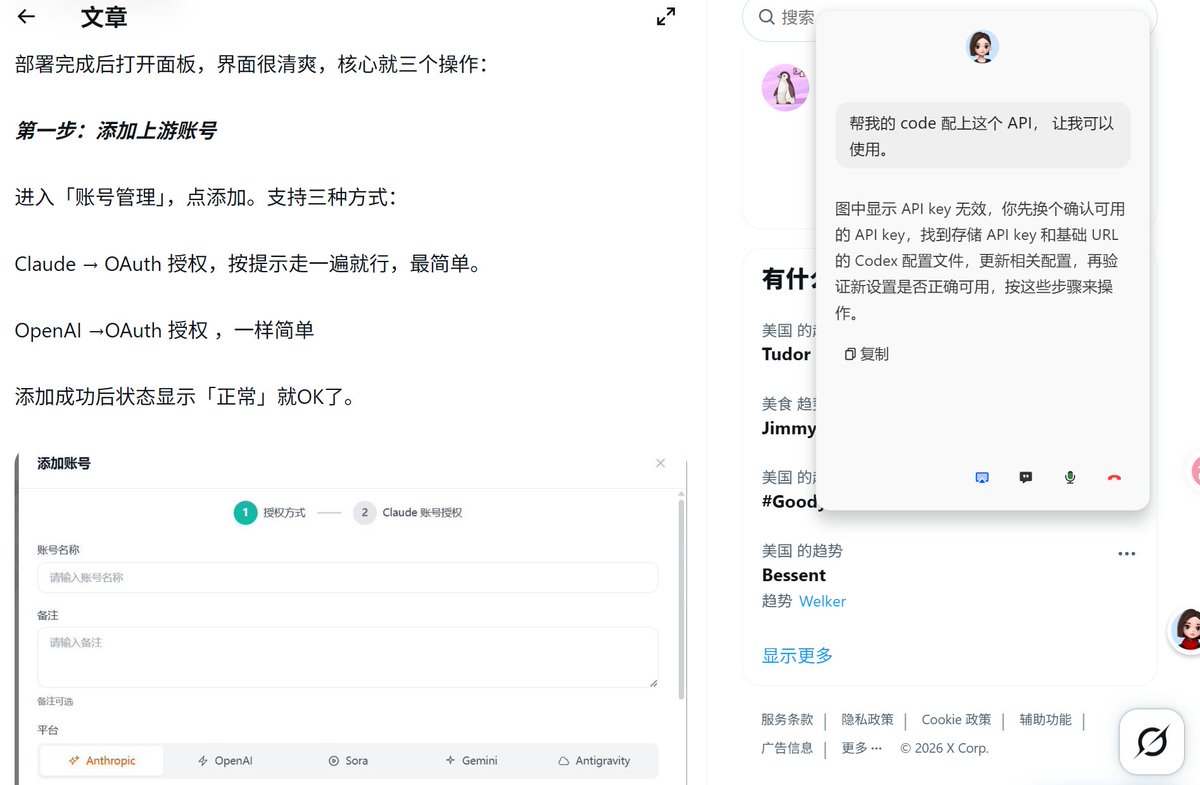Screen dimensions: 1200x785
Task: End the voice call with red hang-up icon
Action: coord(1113,477)
